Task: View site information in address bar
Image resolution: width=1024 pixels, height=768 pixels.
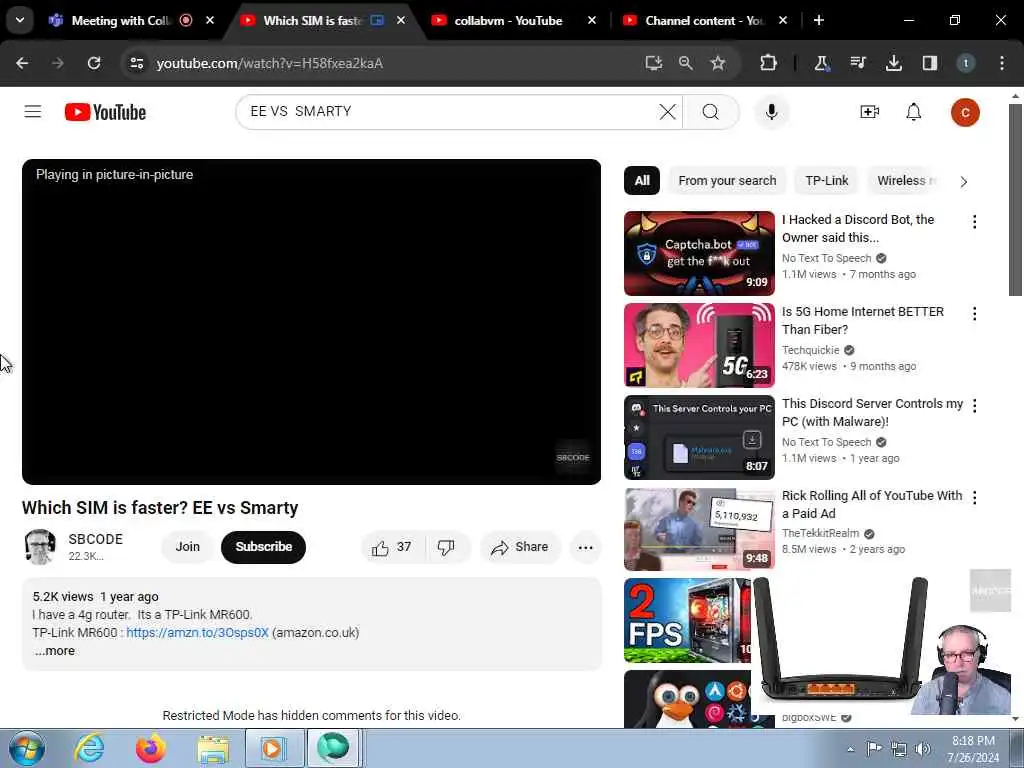Action: (136, 63)
